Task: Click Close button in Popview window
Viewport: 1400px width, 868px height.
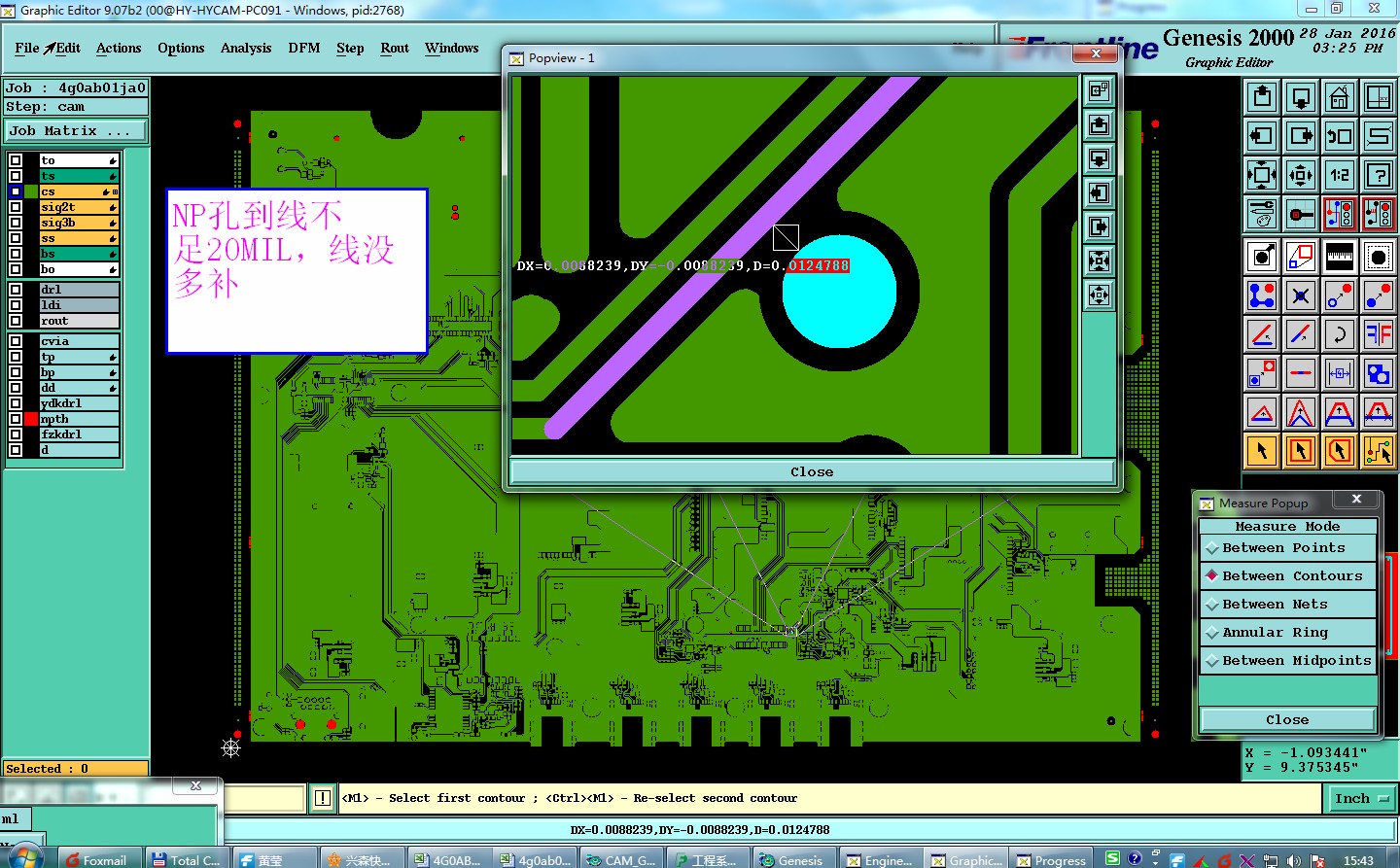Action: pyautogui.click(x=812, y=472)
